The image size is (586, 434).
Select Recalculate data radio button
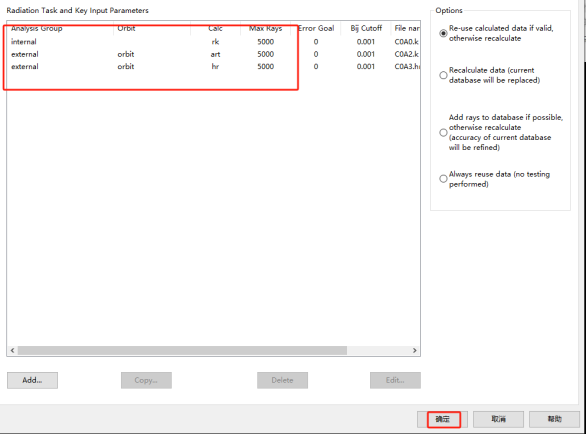[x=443, y=75]
